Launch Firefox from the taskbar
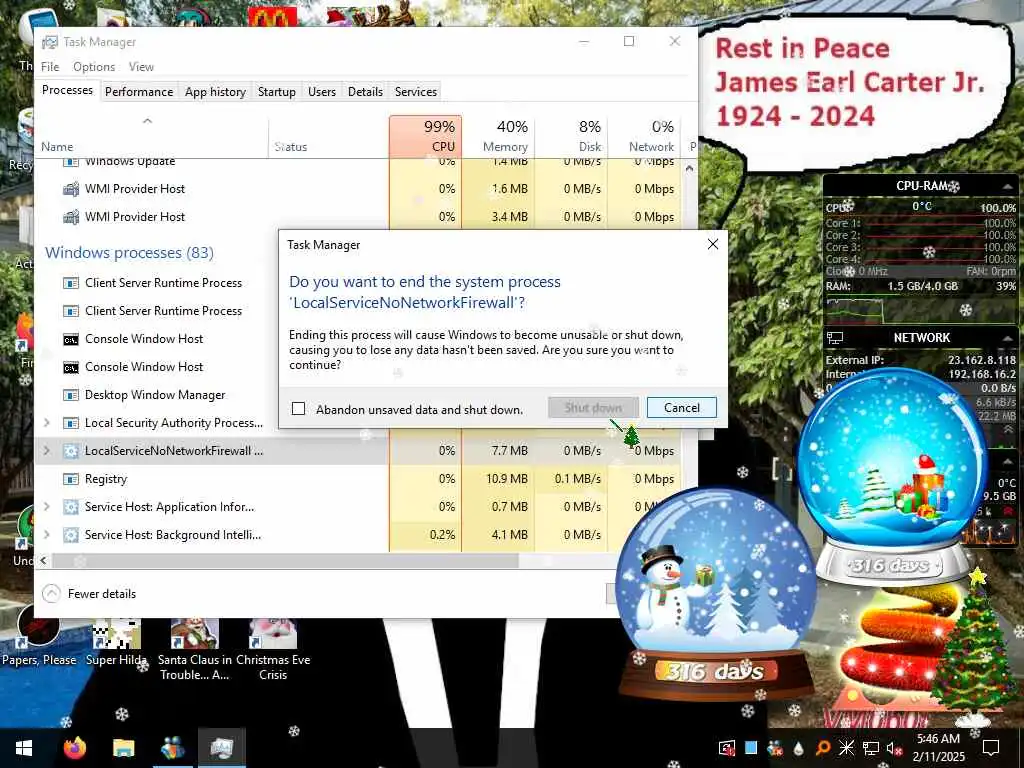This screenshot has height=768, width=1024. pos(74,748)
